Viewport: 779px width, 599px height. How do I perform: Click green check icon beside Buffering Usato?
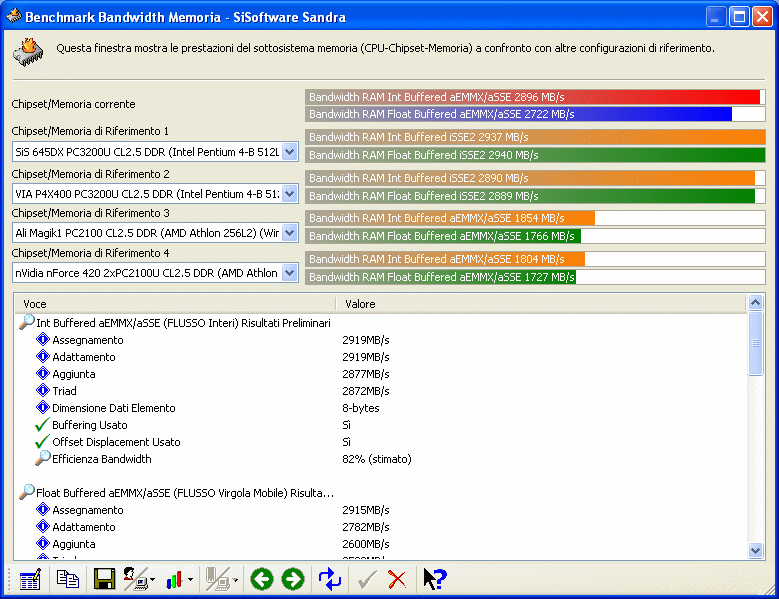pos(43,425)
